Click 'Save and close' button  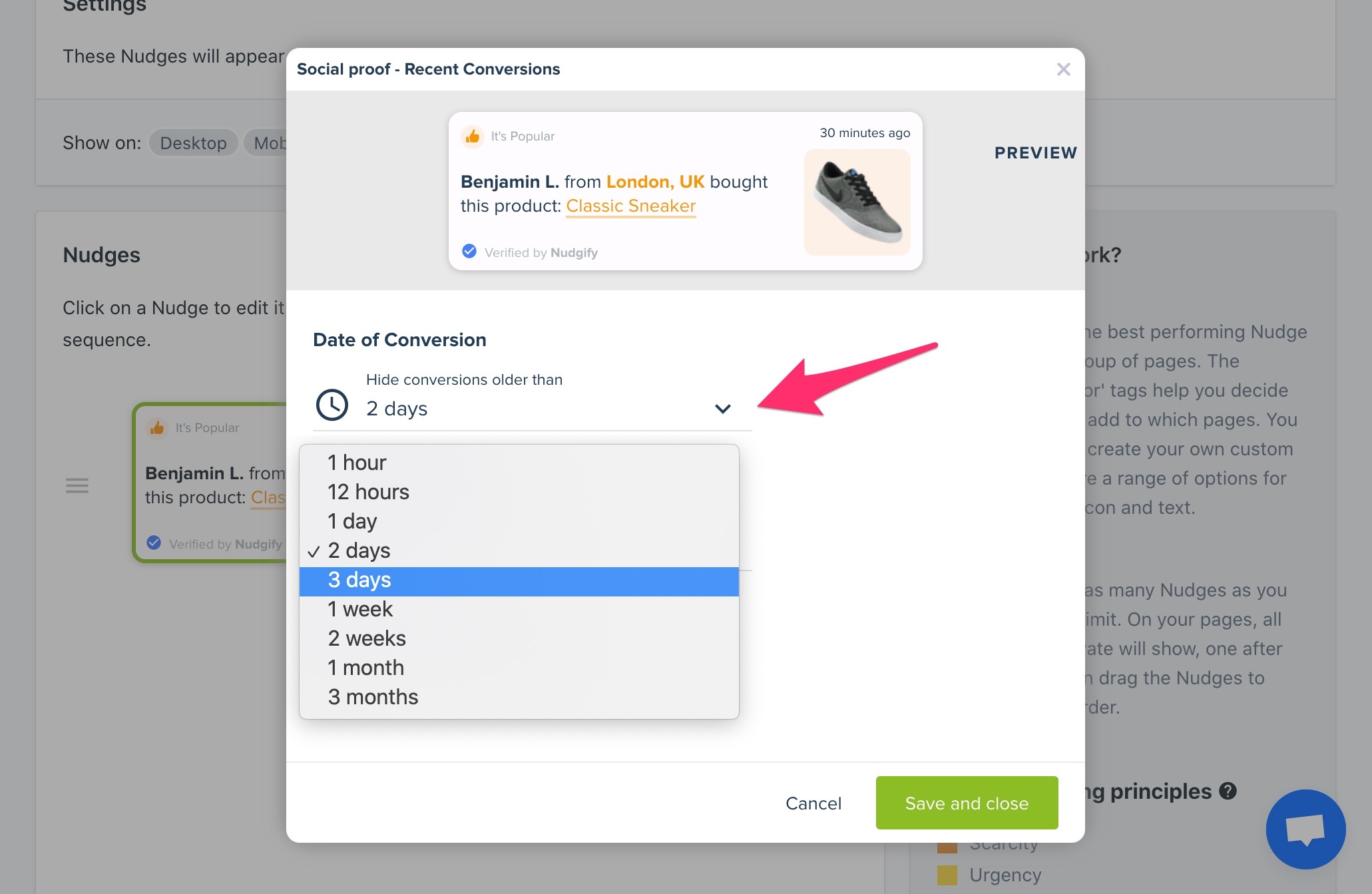[967, 802]
